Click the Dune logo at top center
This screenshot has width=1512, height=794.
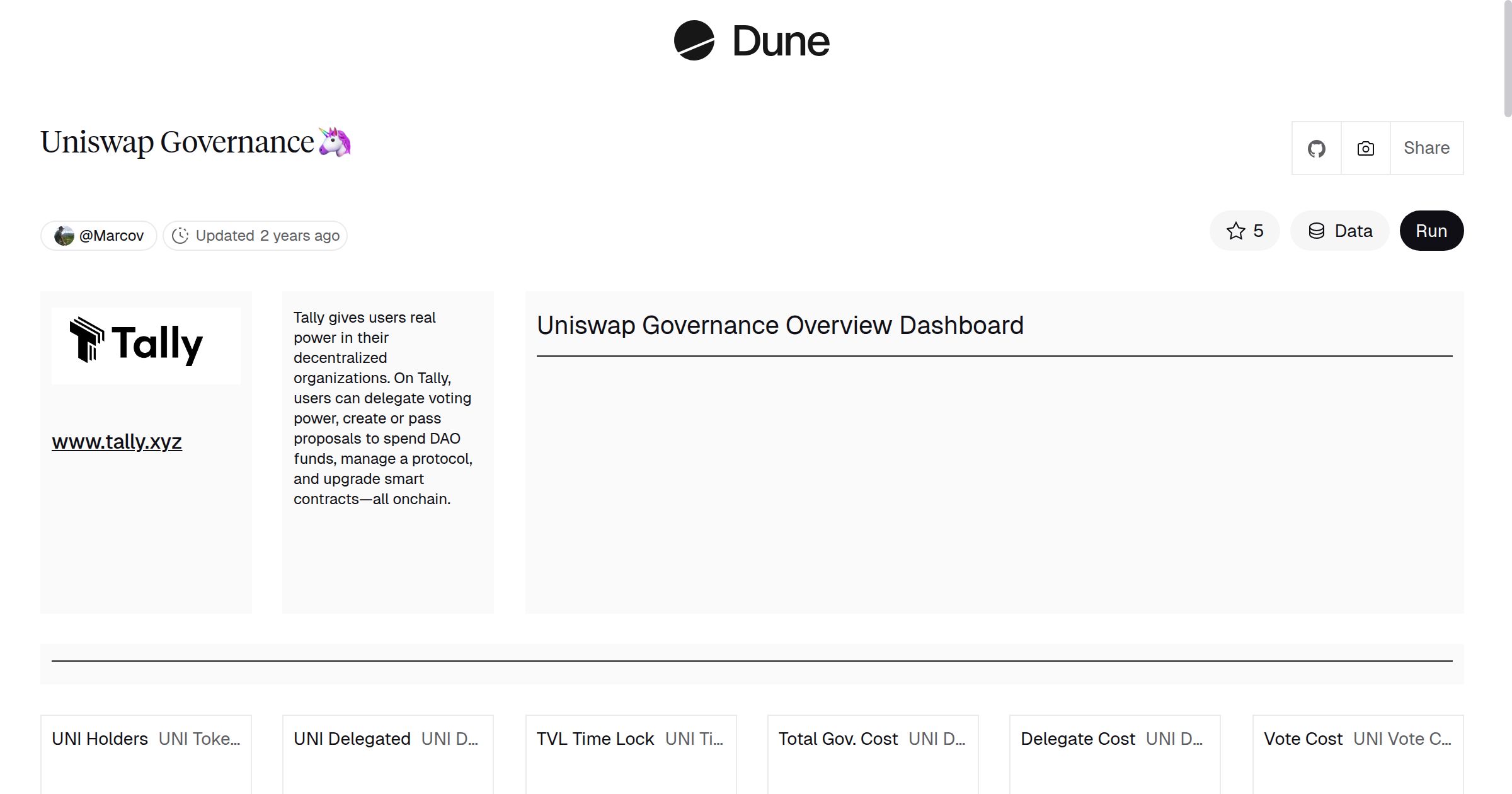pyautogui.click(x=751, y=41)
